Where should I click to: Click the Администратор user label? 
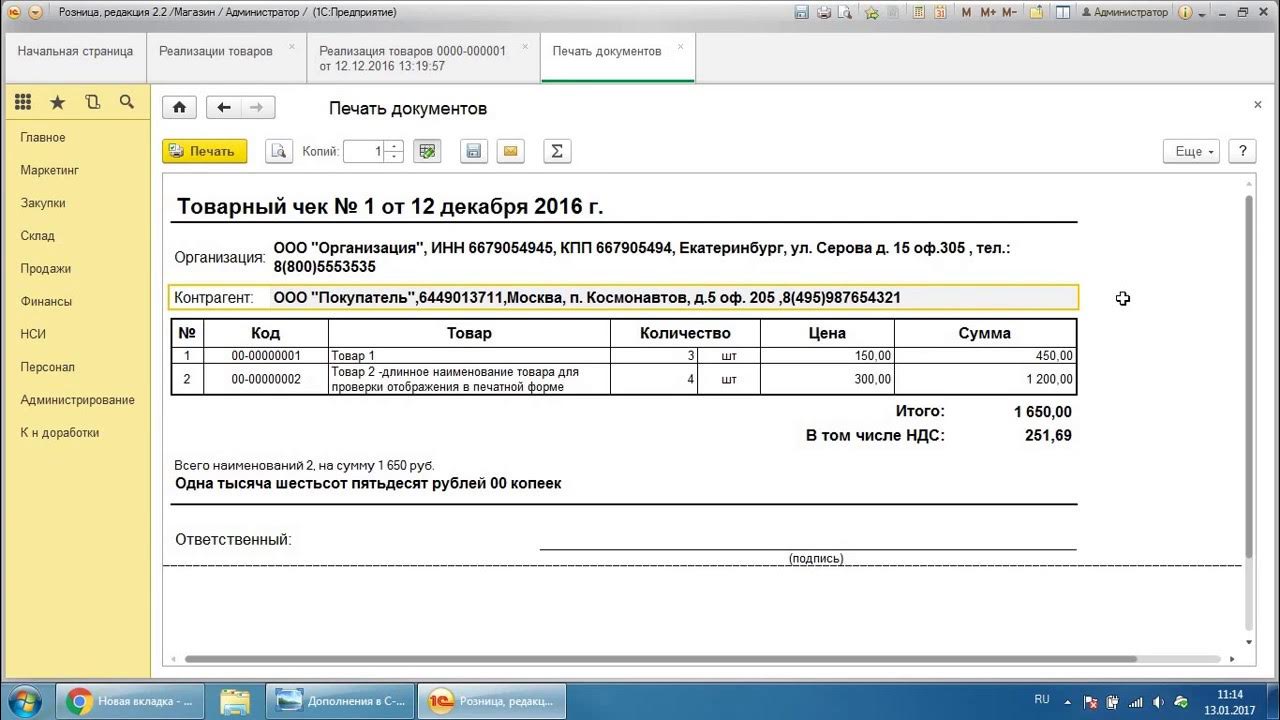1125,13
